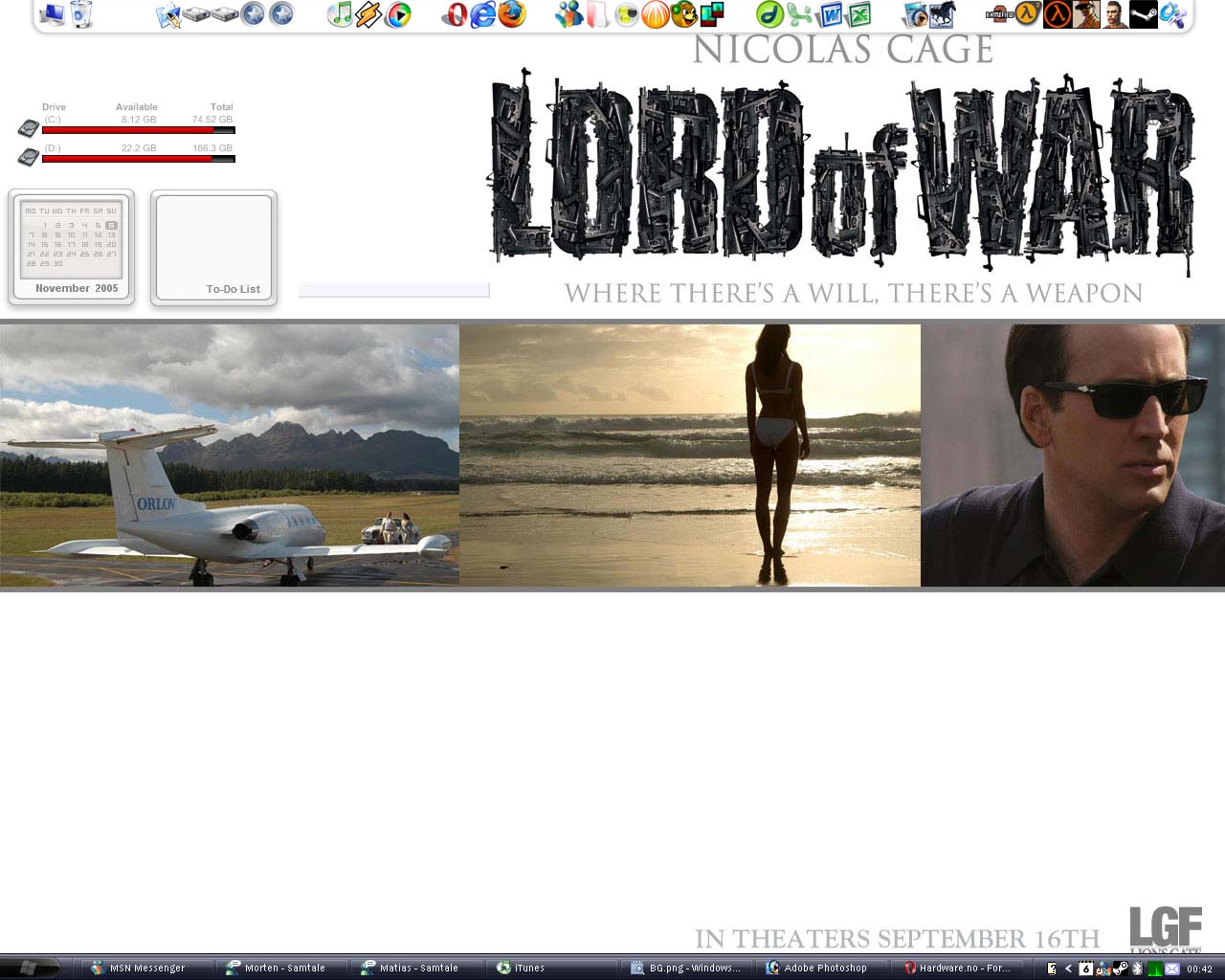The height and width of the screenshot is (980, 1225).
Task: Click the red folder dock icon
Action: click(x=597, y=14)
